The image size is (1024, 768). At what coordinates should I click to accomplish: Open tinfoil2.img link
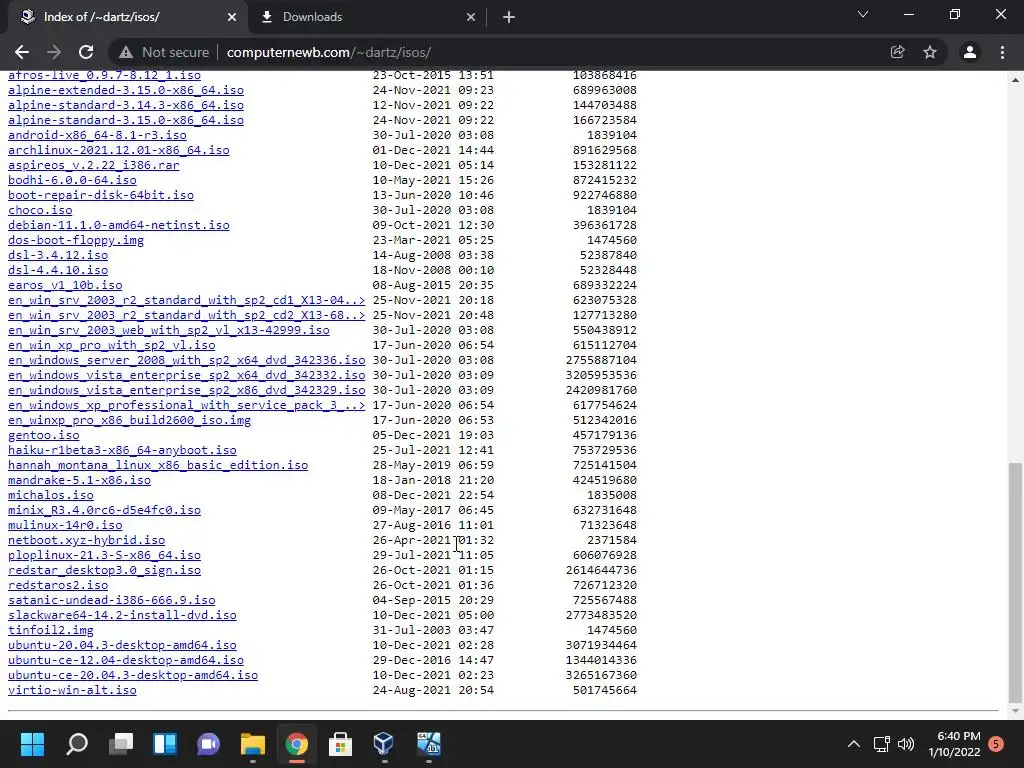click(51, 631)
